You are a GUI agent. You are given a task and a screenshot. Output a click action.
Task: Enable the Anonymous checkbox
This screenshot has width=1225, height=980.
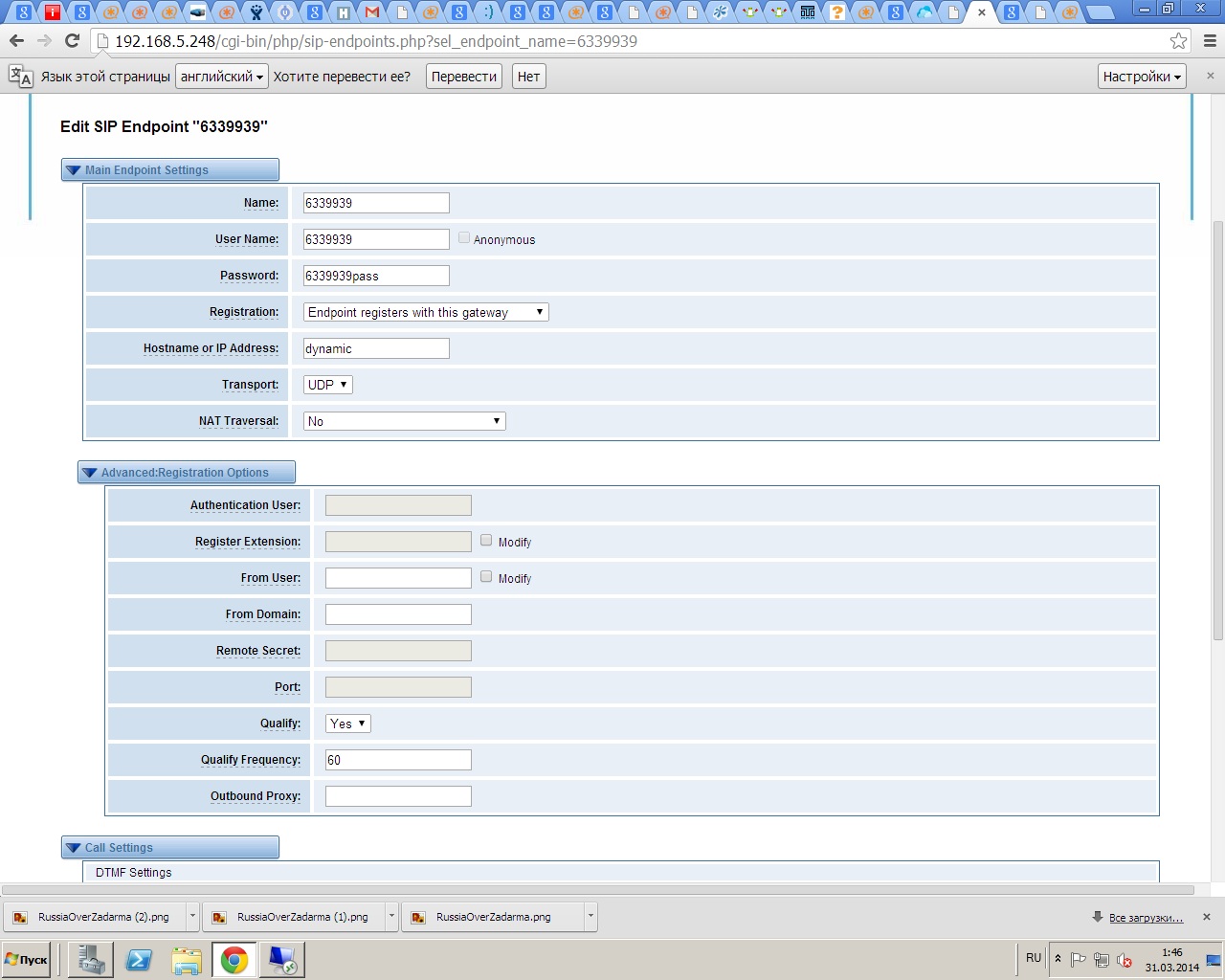(464, 238)
